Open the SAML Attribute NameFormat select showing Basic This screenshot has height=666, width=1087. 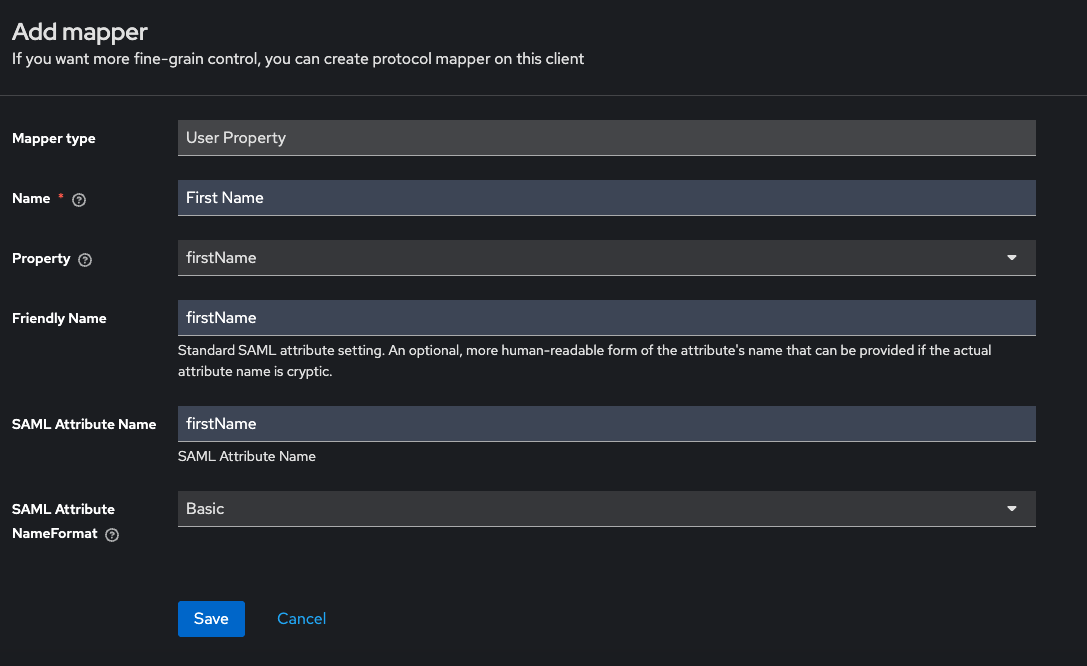tap(590, 509)
